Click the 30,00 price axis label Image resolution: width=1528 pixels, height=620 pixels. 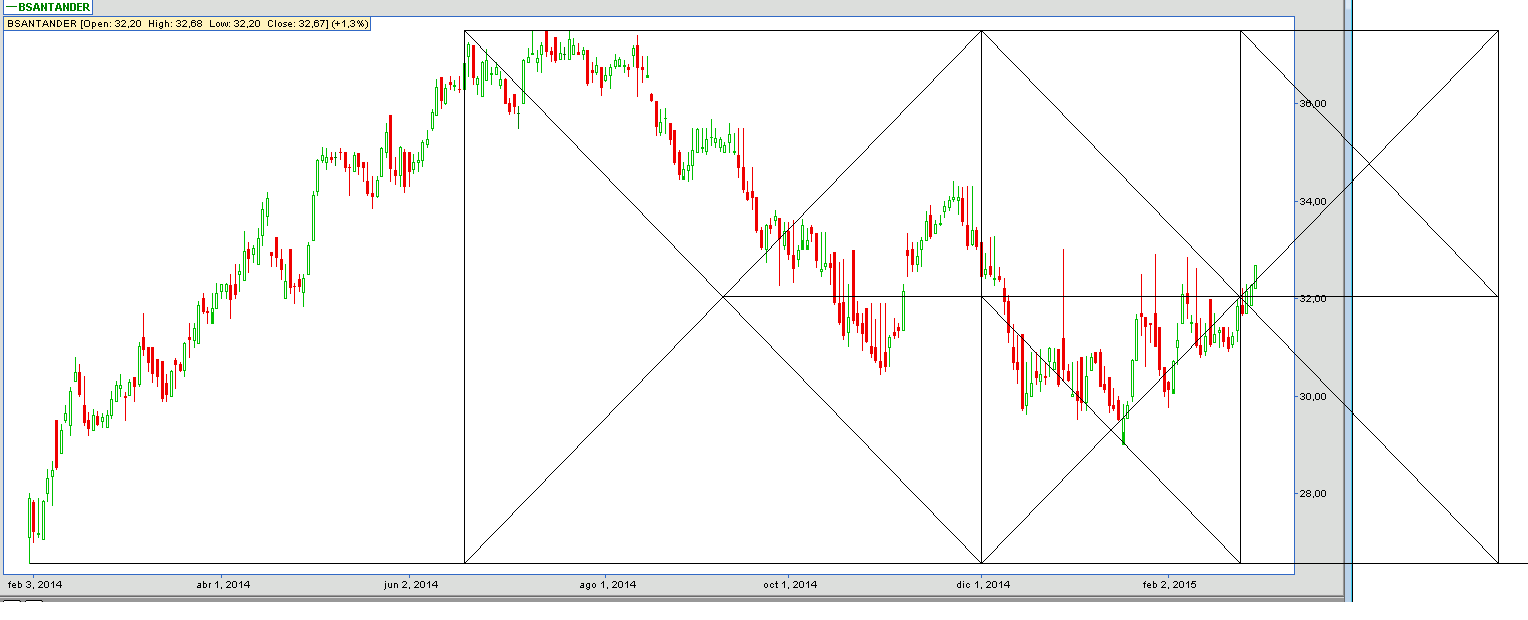click(1313, 396)
